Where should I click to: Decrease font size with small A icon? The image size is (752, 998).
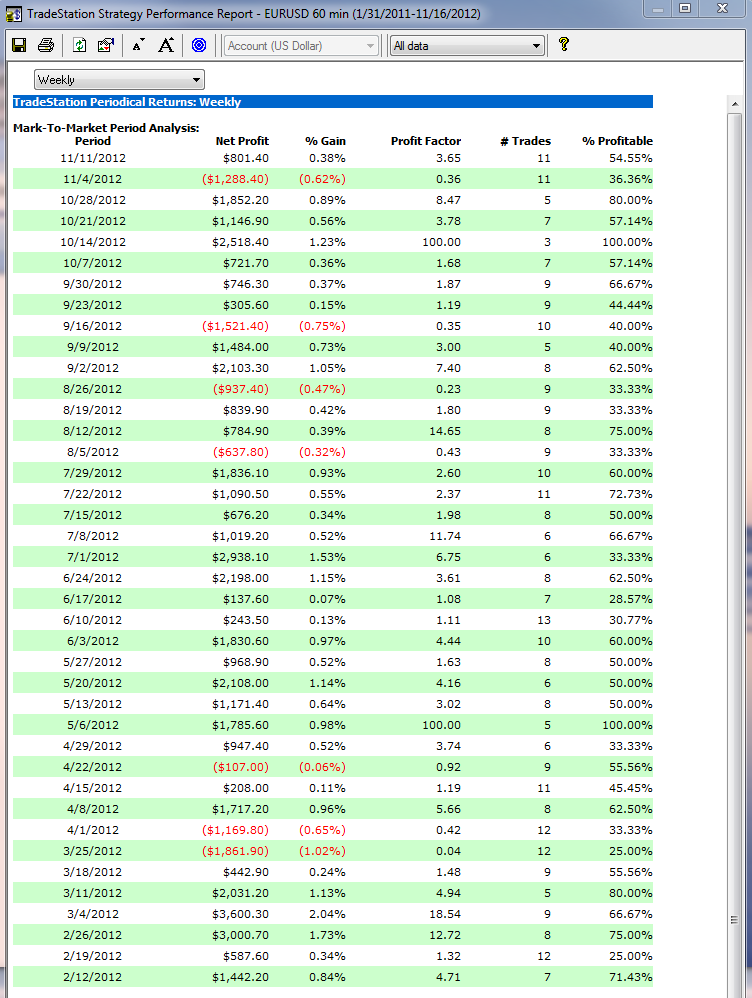click(138, 45)
